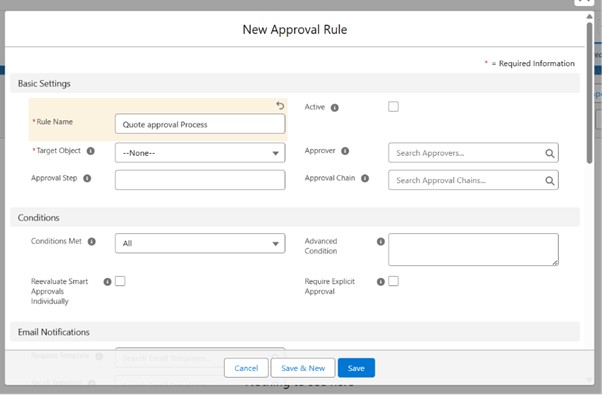
Task: Open the Target Object dropdown
Action: (200, 153)
